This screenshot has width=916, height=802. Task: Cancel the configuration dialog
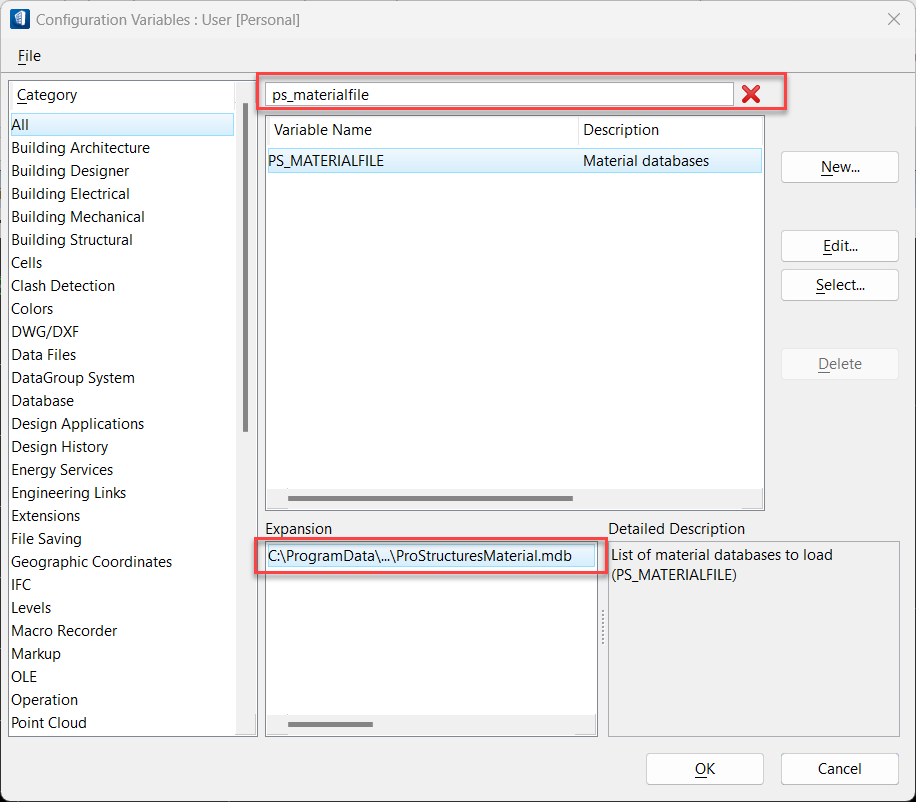839,769
